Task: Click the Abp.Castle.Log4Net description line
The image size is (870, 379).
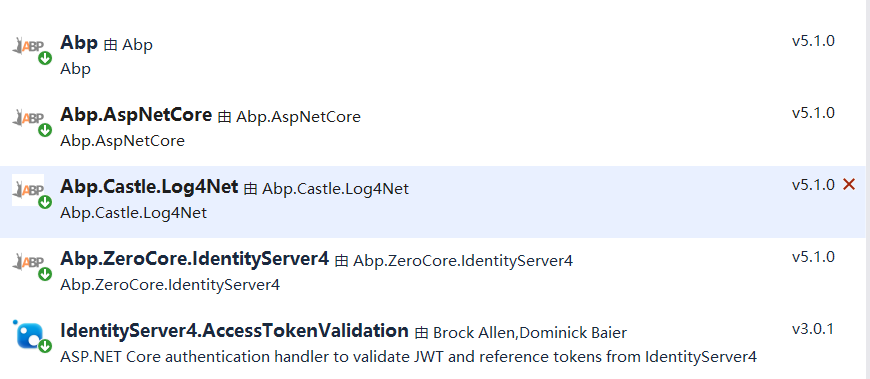Action: click(x=133, y=213)
